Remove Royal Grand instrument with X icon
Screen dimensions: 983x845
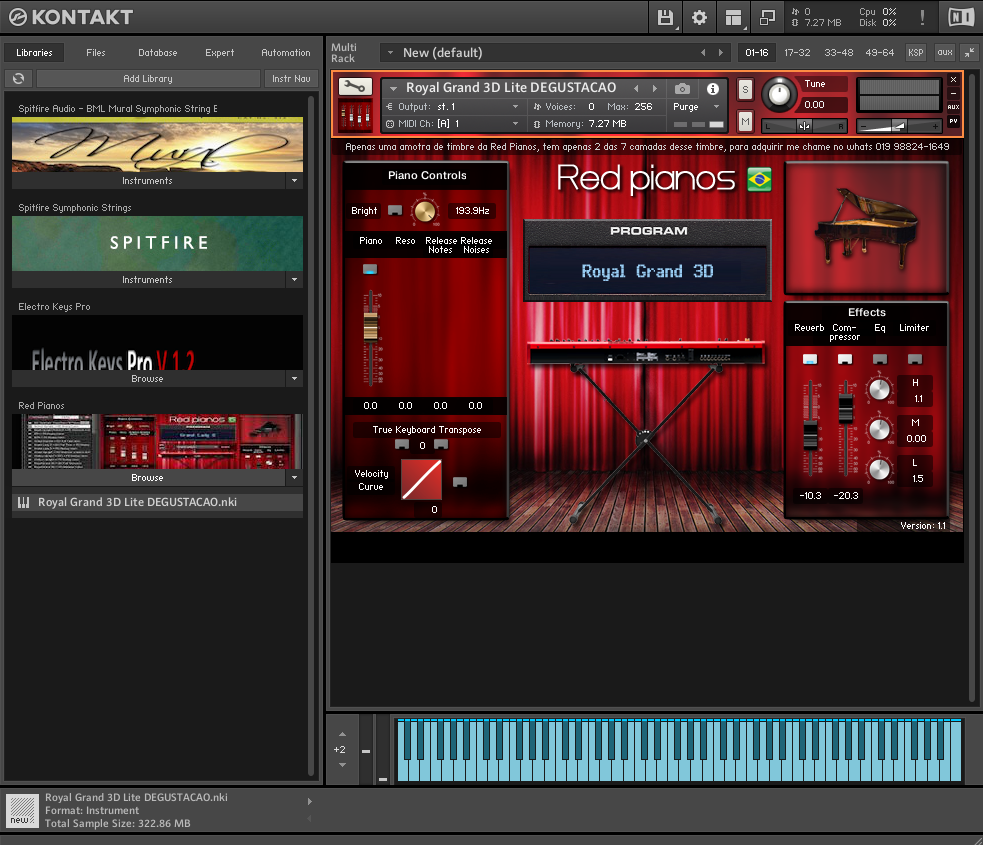(x=954, y=80)
